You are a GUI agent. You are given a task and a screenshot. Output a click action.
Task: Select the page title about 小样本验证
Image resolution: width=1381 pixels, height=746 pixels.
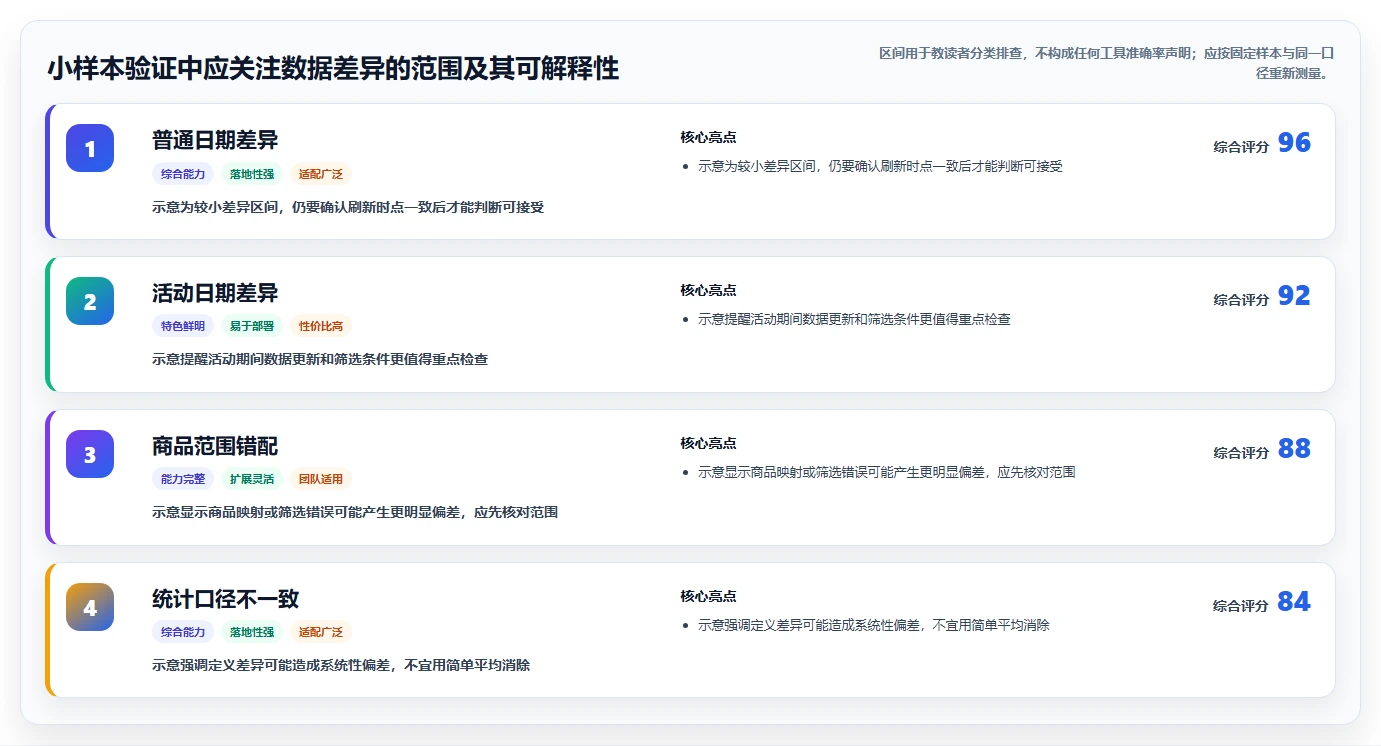point(333,68)
